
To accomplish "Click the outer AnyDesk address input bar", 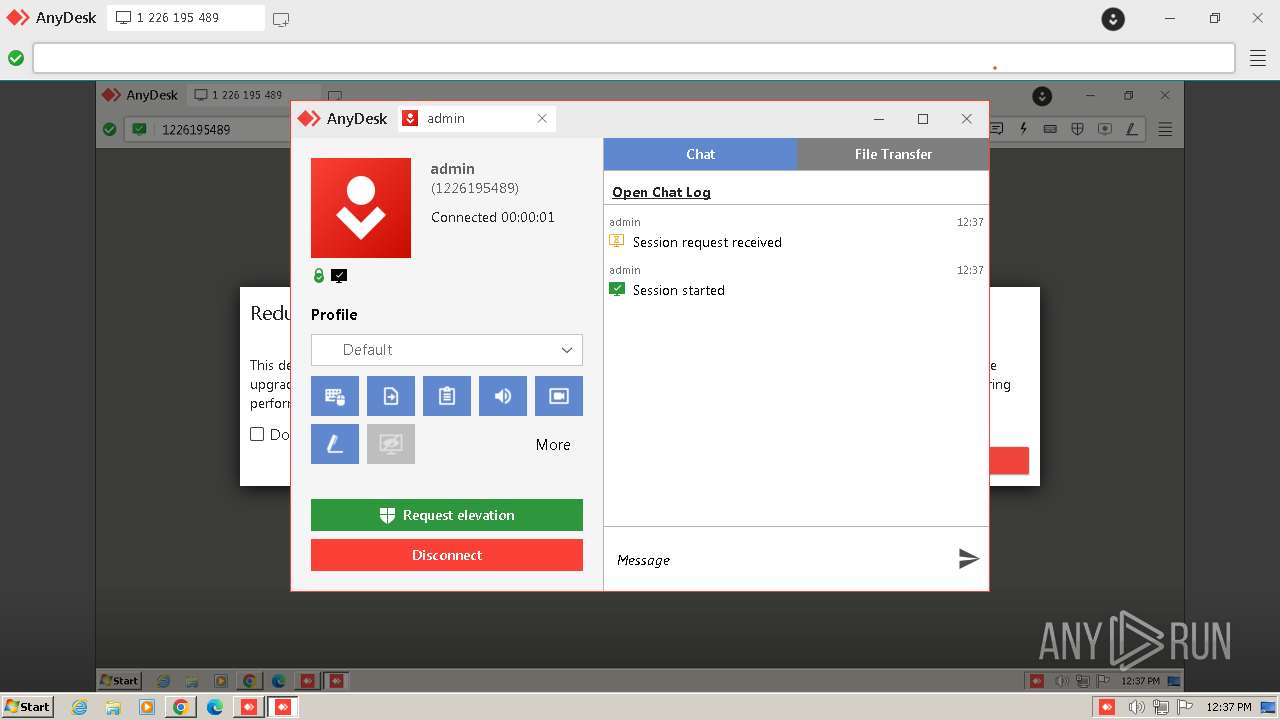I will (x=634, y=58).
